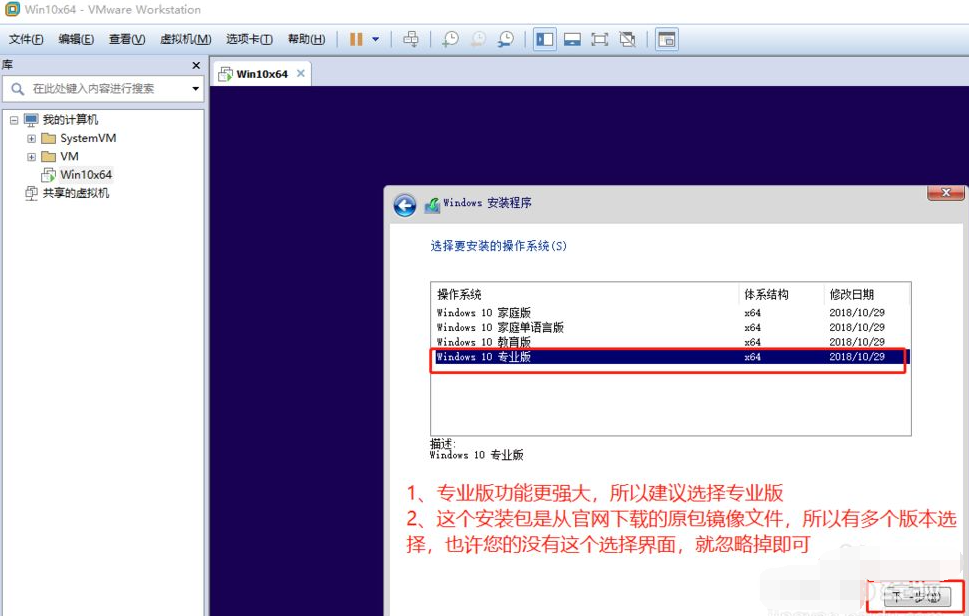Open the power options dropdown arrow beside the pause icon
This screenshot has width=969, height=616.
tap(376, 40)
